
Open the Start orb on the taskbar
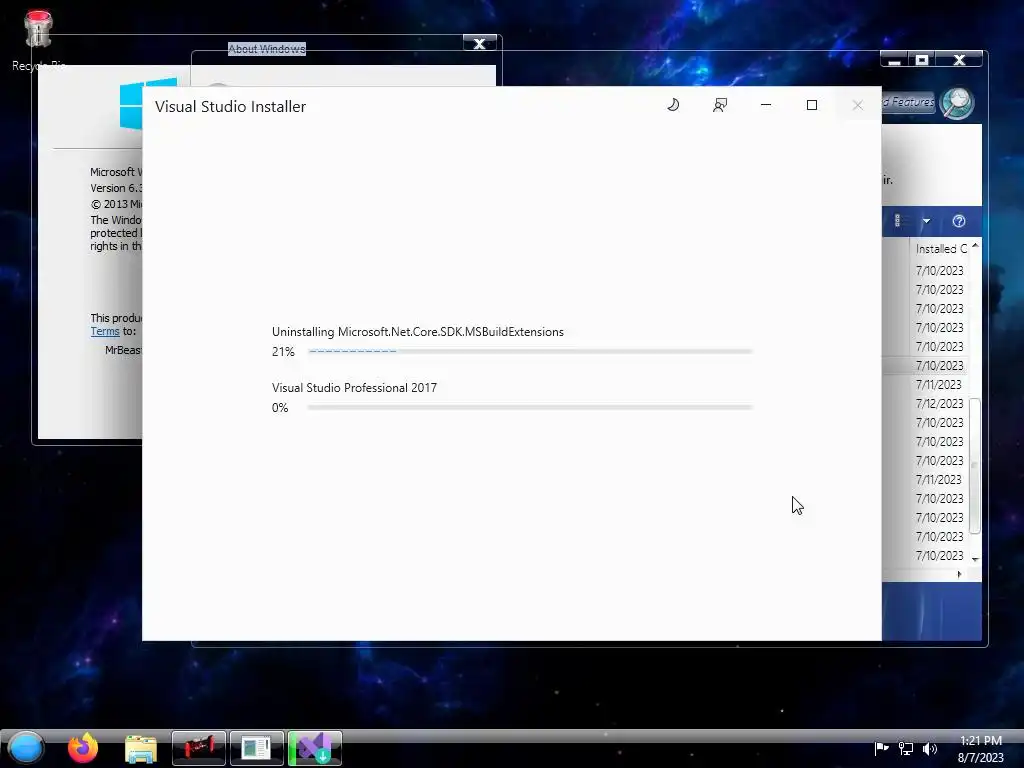25,748
